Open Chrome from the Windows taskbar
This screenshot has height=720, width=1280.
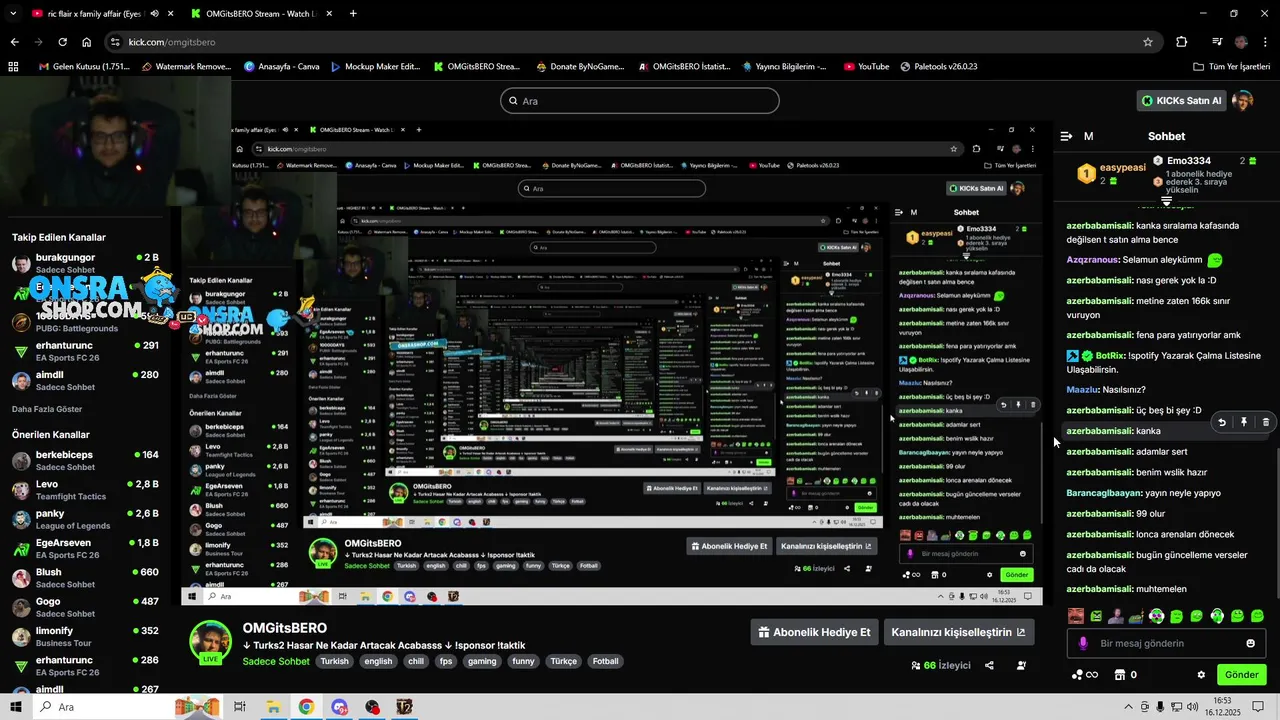[306, 707]
